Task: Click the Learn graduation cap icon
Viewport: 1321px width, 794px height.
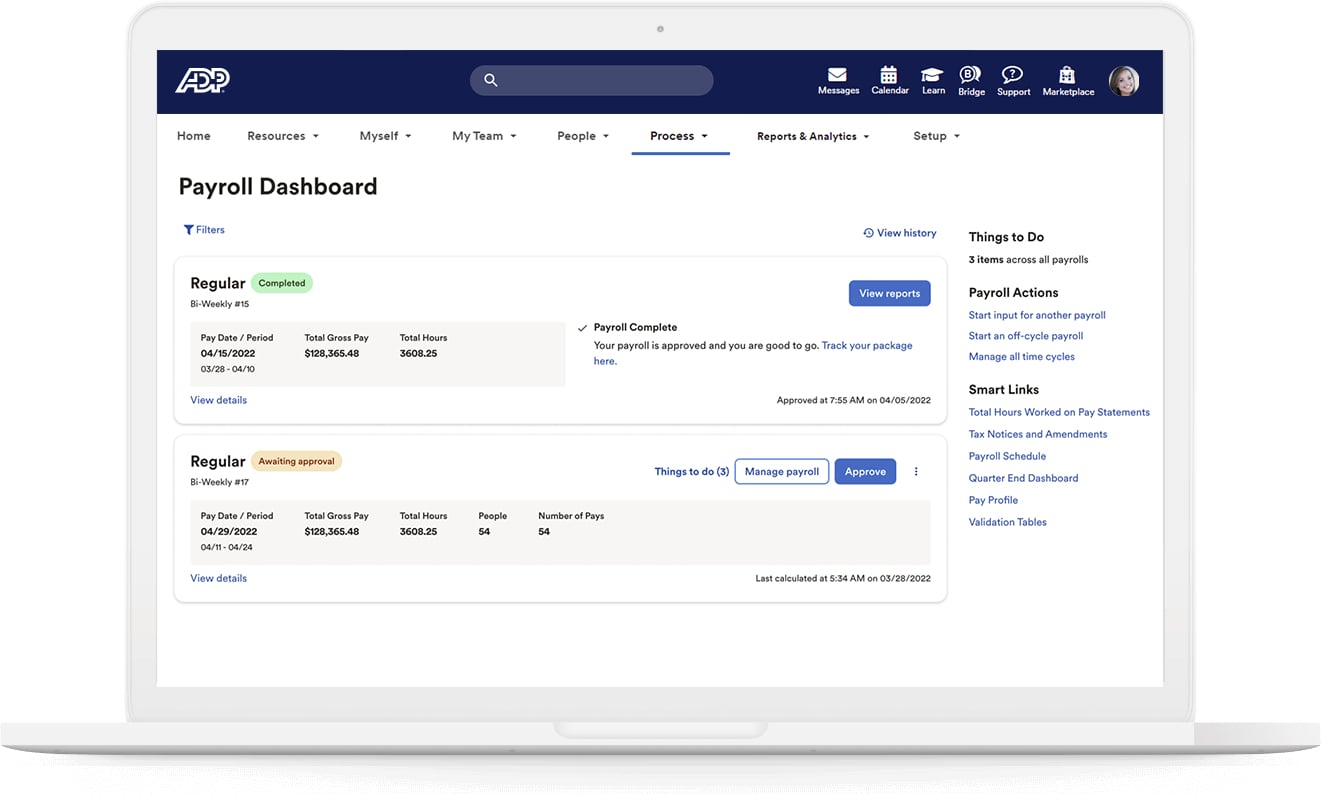Action: pyautogui.click(x=932, y=75)
